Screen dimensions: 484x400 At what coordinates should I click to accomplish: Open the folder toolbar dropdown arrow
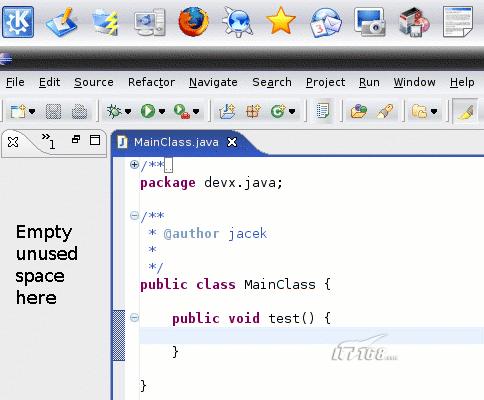[x=434, y=111]
